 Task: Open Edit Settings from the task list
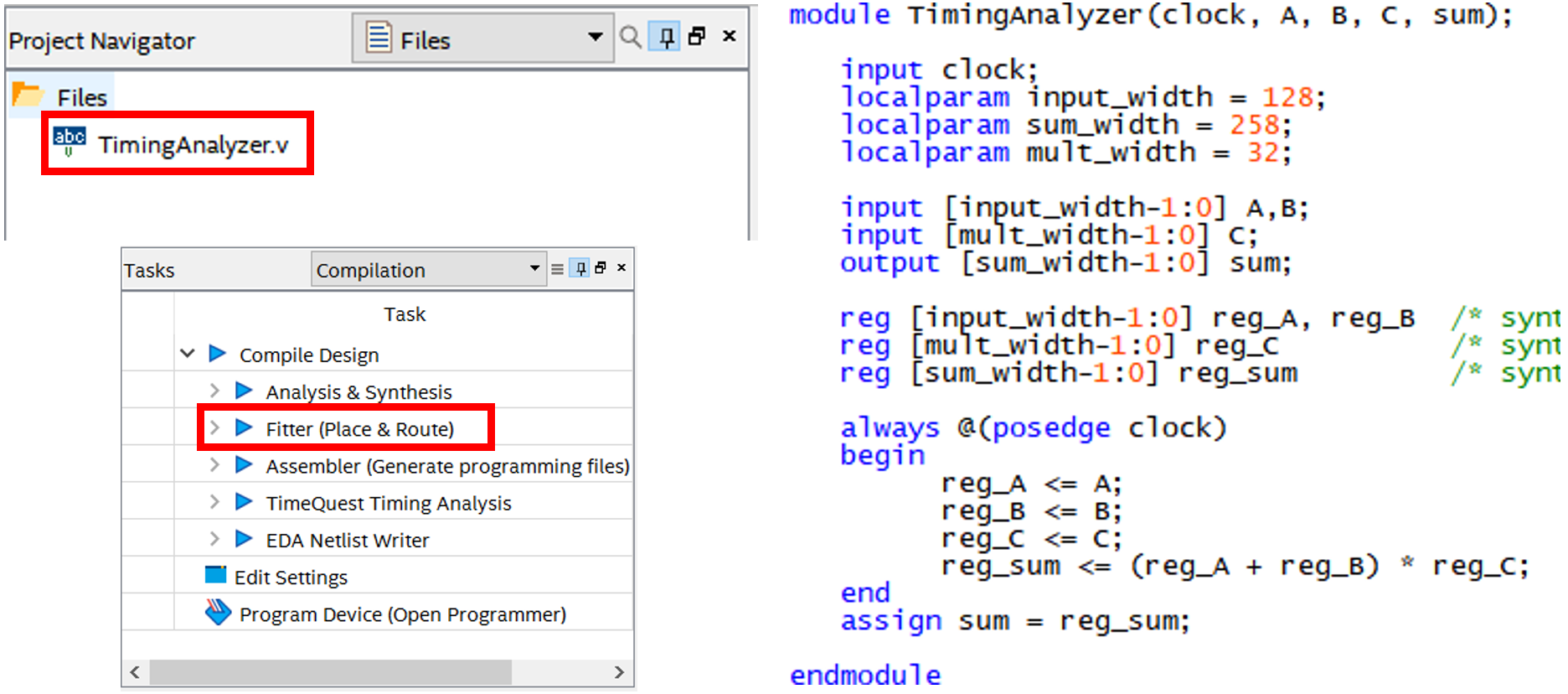(290, 577)
